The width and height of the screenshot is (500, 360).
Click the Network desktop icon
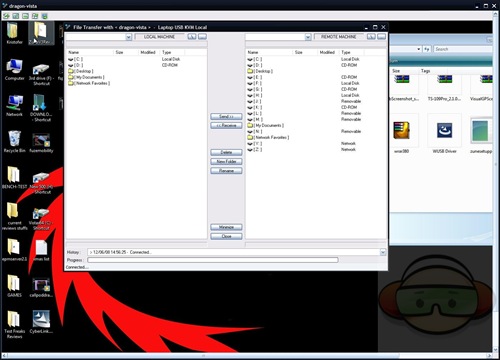click(x=14, y=105)
